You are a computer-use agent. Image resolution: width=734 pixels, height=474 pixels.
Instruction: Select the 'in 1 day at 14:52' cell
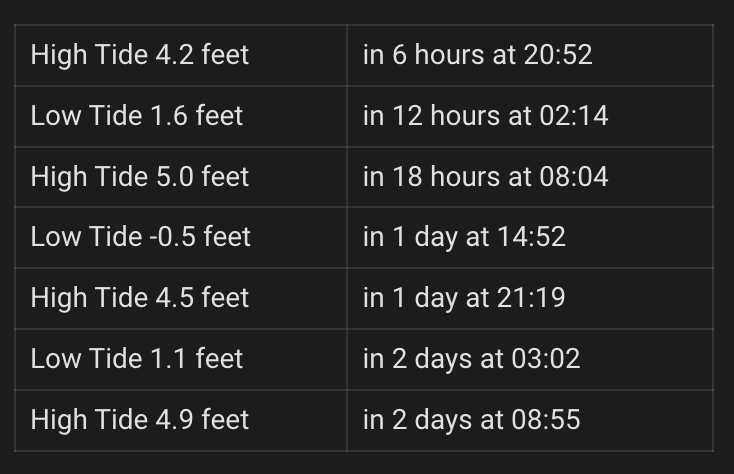tap(464, 237)
